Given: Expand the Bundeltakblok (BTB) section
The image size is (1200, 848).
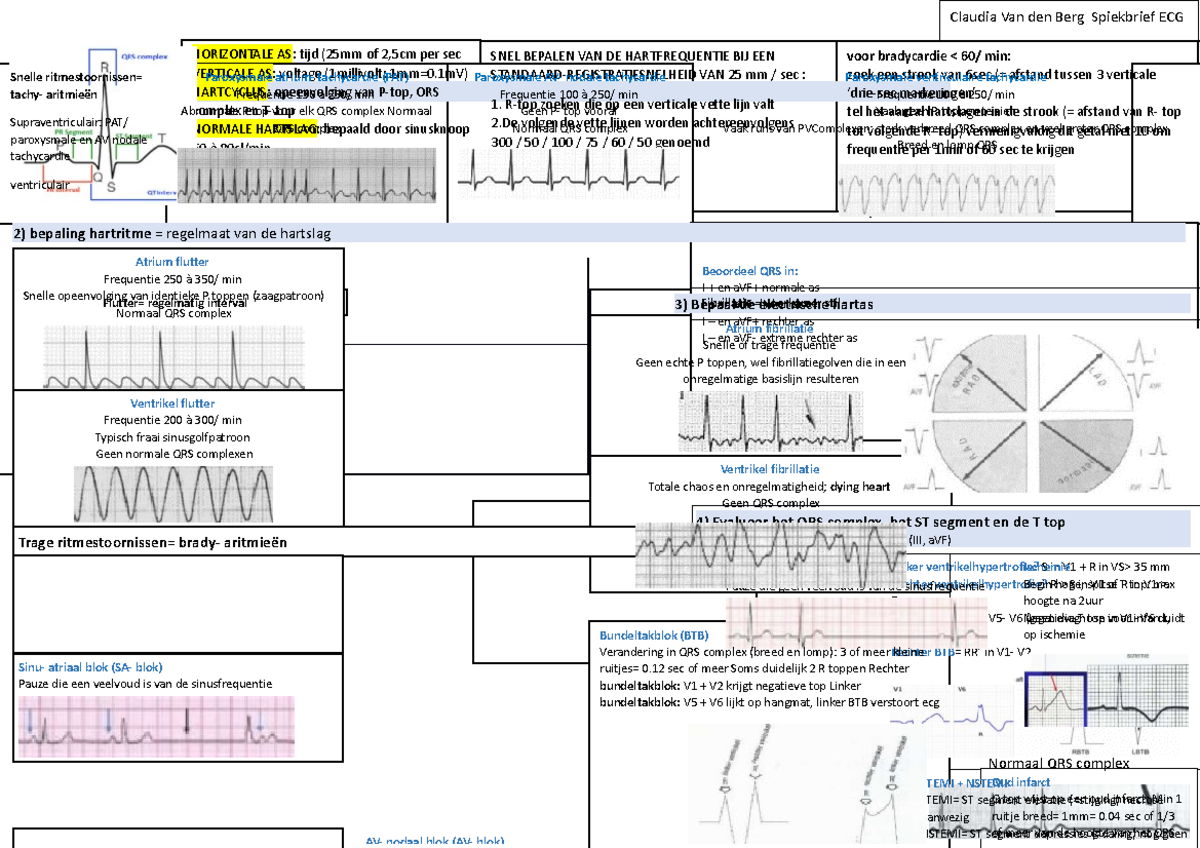Looking at the screenshot, I should 652,635.
